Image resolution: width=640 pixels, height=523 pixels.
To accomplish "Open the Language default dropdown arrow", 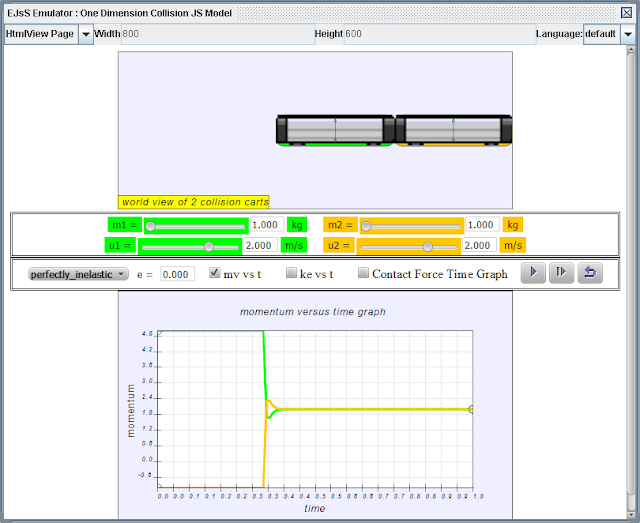I will [x=628, y=34].
